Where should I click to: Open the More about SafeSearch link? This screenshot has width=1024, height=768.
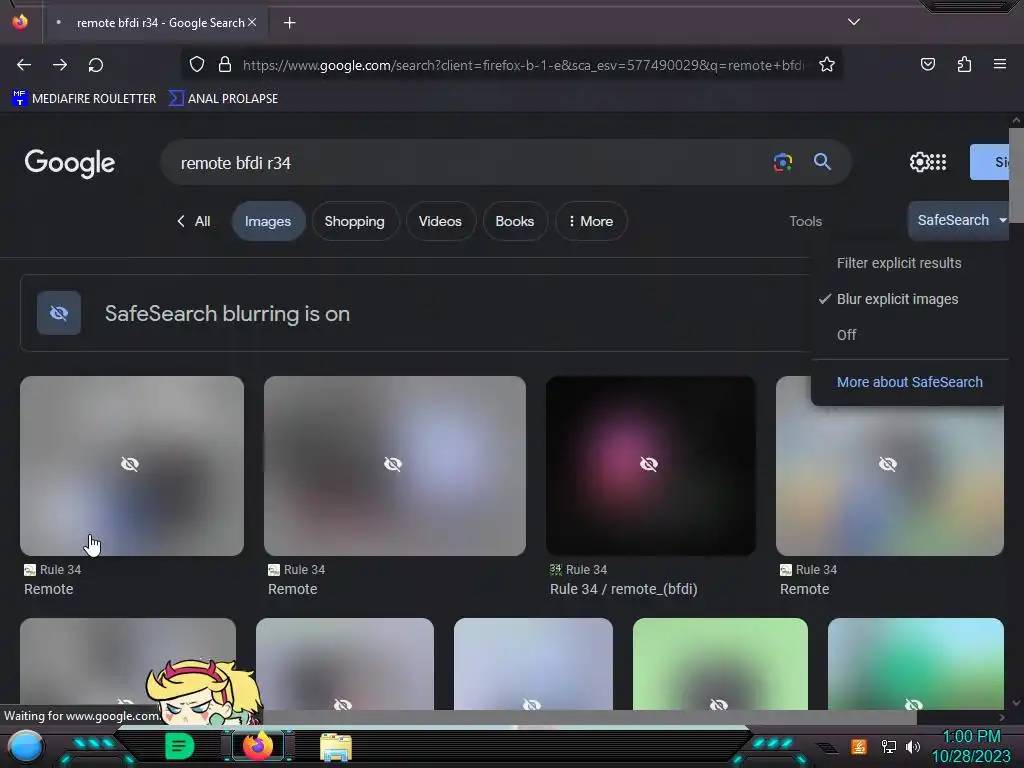pos(909,382)
